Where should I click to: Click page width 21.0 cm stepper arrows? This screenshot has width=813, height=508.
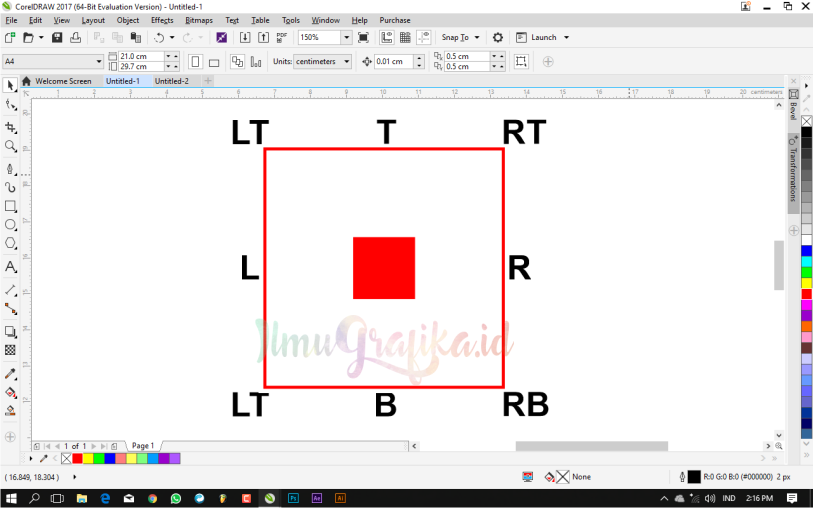point(172,56)
